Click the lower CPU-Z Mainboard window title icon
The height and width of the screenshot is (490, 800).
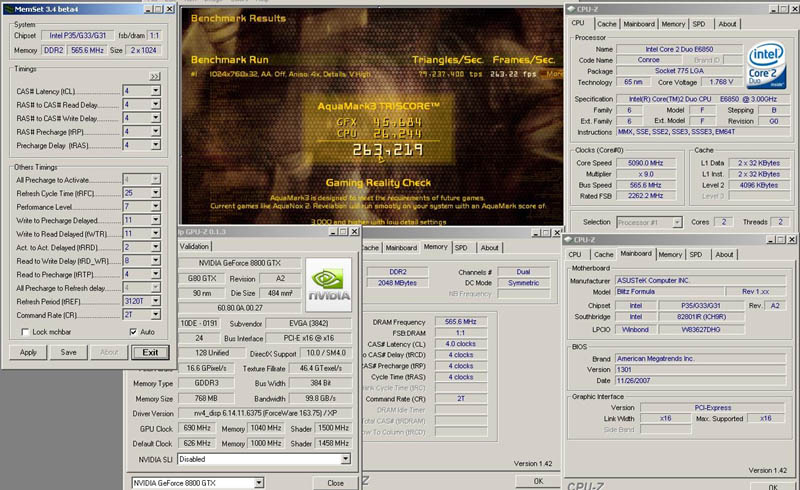pos(569,239)
